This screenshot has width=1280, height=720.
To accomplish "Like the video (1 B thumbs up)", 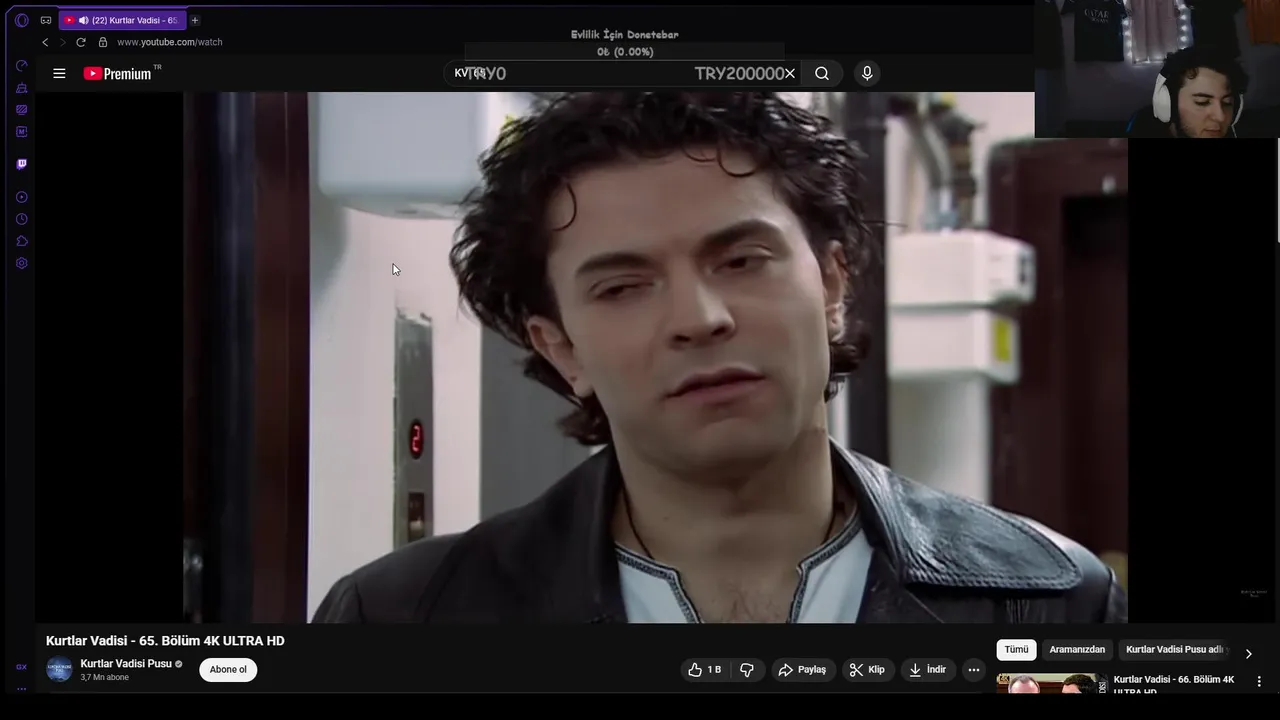I will 705,670.
